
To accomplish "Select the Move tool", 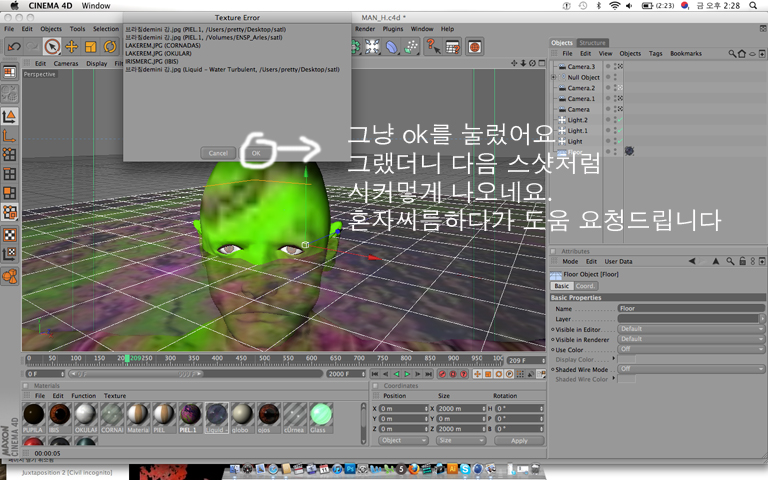I will (72, 47).
